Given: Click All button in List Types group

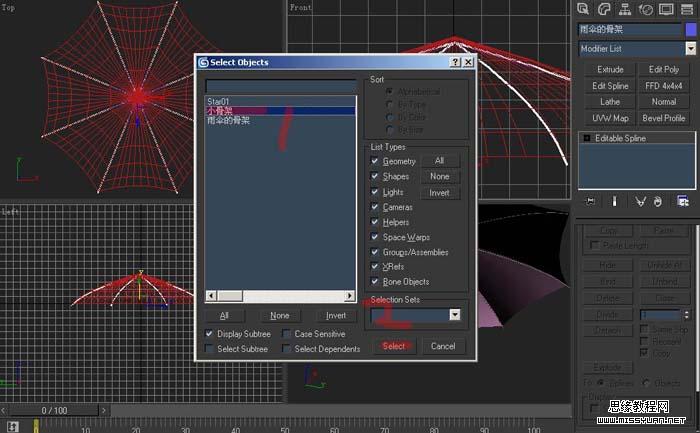Looking at the screenshot, I should coord(440,161).
